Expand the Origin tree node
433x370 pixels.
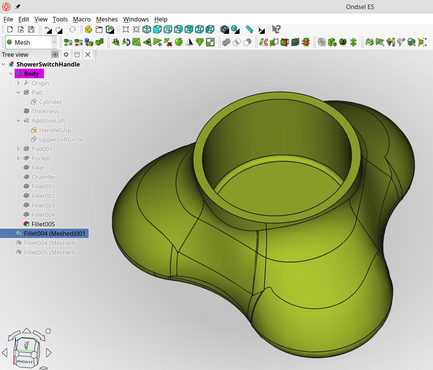18,83
